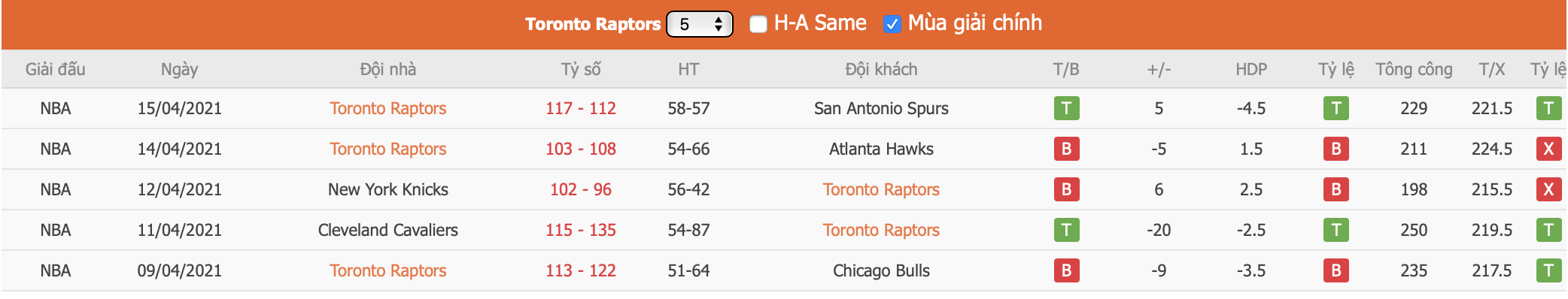The width and height of the screenshot is (1568, 299).
Task: Open the match count dropdown showing 5
Action: pos(700,24)
